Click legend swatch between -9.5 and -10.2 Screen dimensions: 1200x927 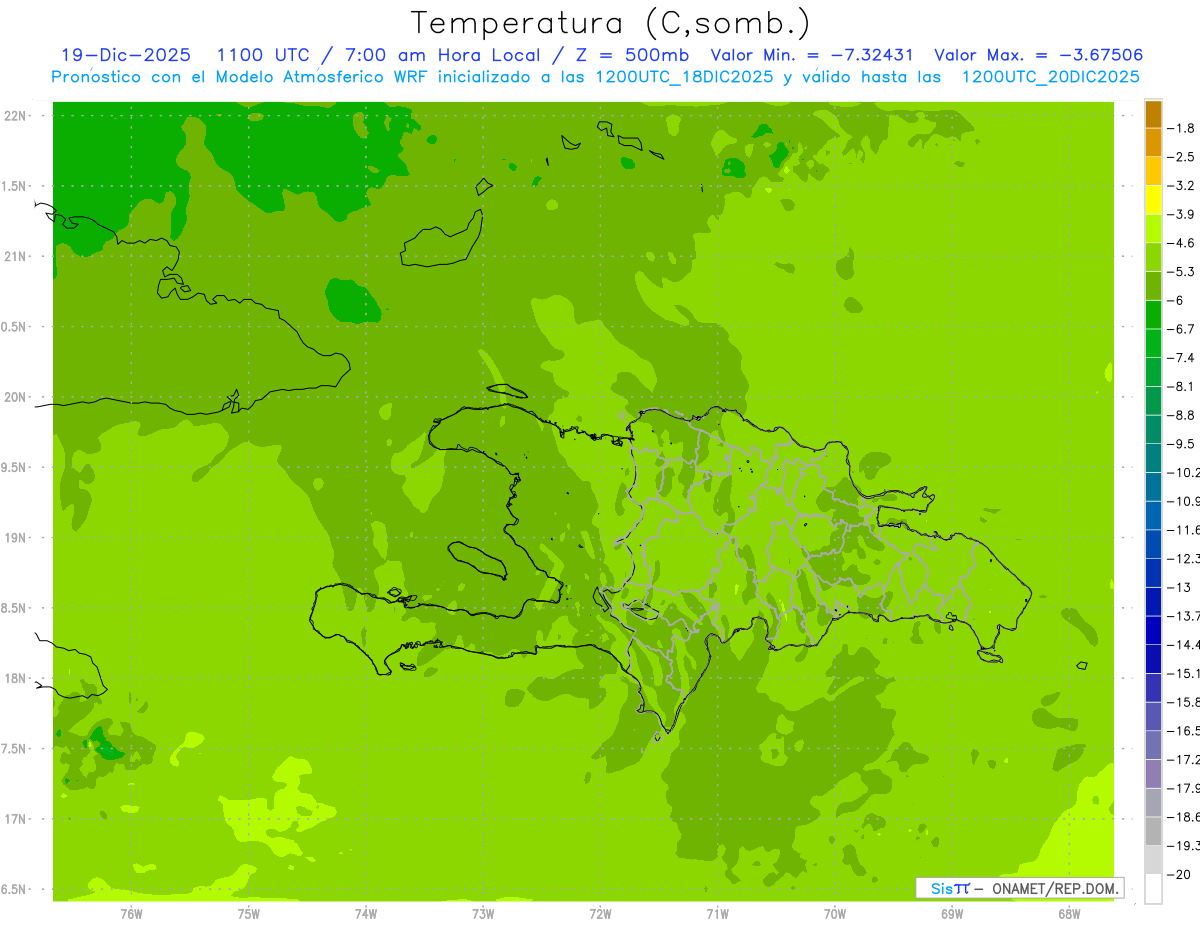click(x=1153, y=458)
